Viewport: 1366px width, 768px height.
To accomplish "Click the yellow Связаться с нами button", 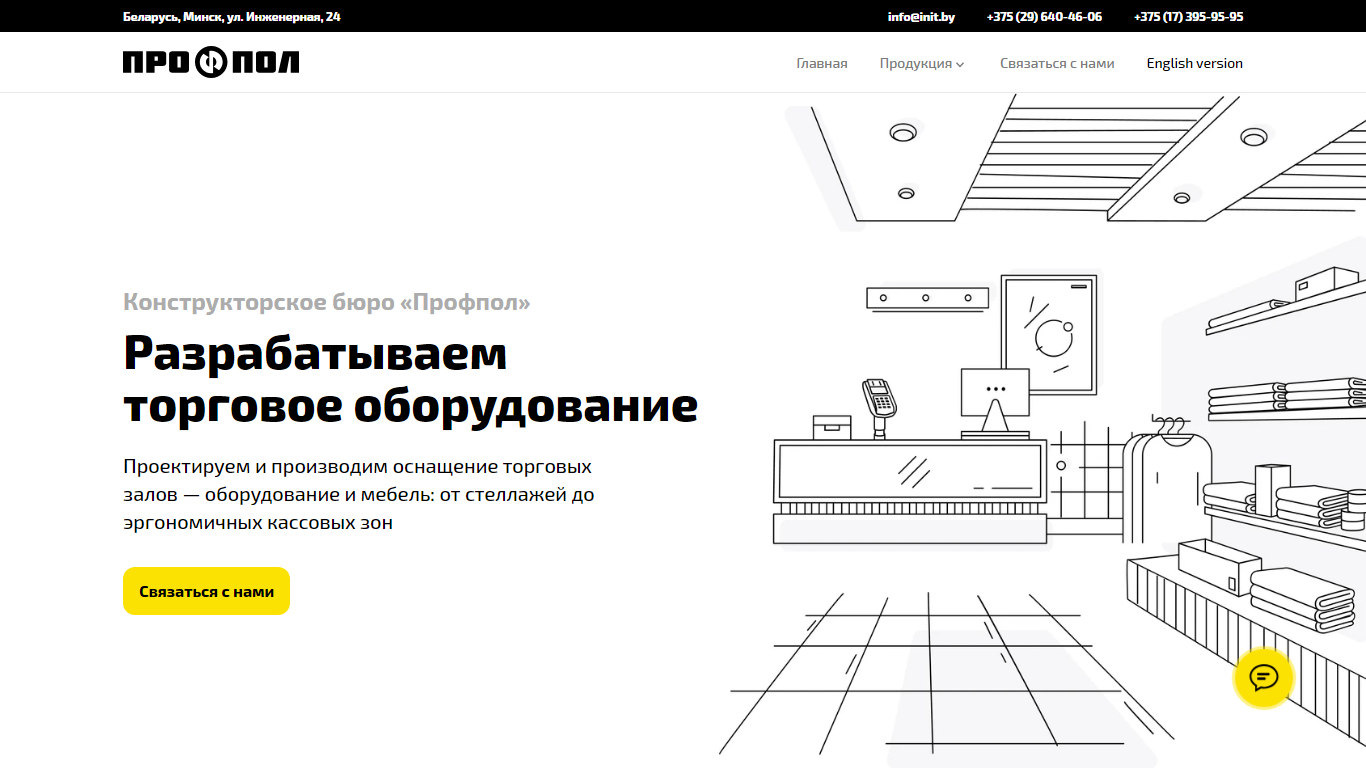I will 206,591.
